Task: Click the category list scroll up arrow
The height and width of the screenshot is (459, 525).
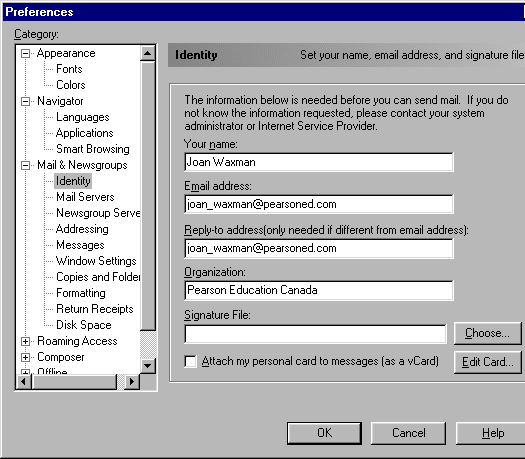Action: pos(148,54)
